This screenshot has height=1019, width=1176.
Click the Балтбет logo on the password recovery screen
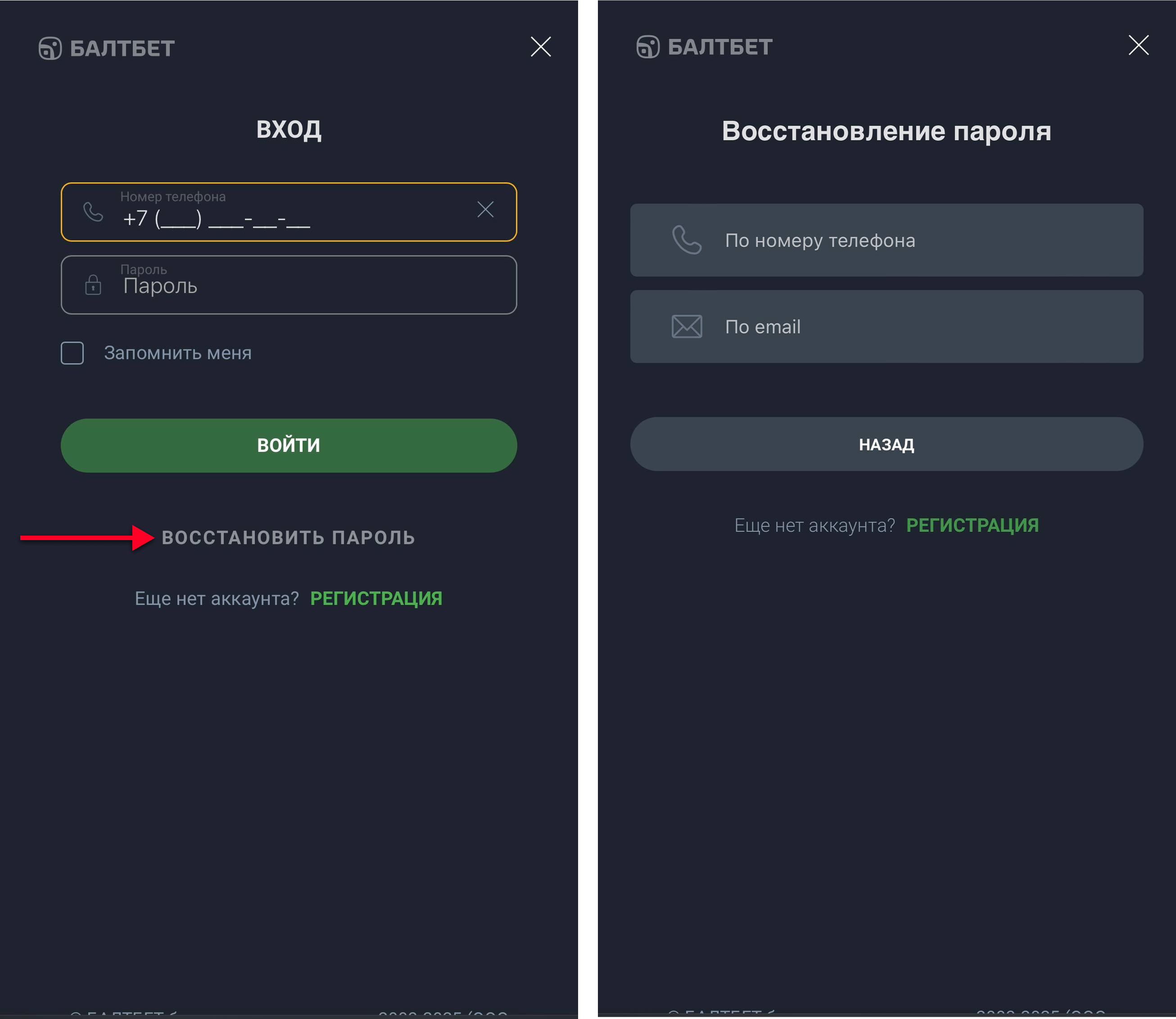tap(704, 47)
